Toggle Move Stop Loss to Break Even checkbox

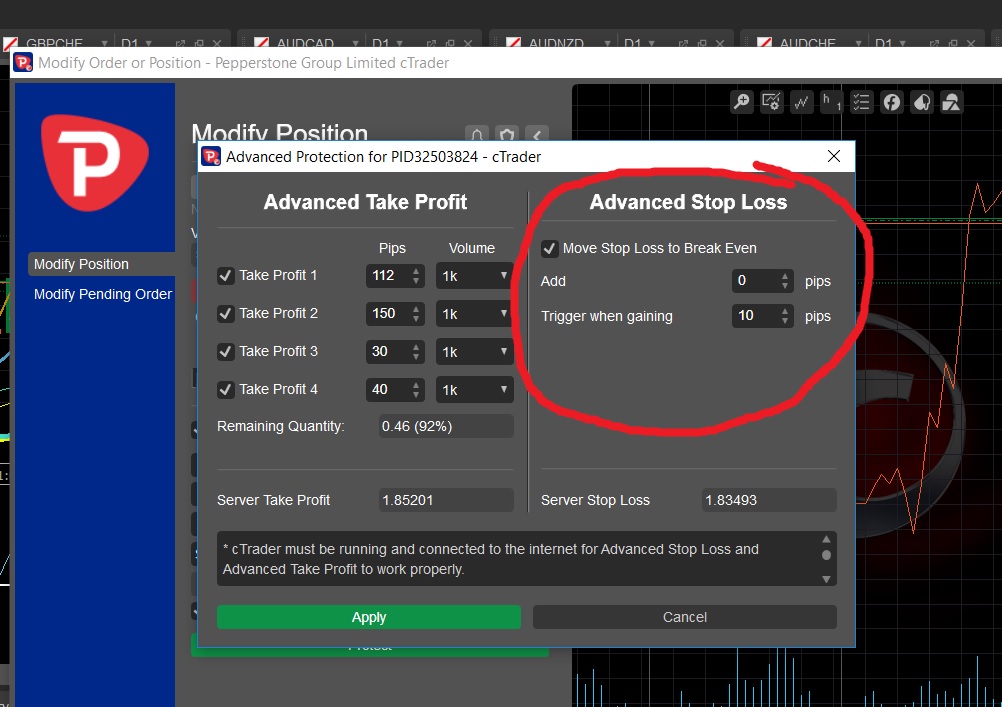coord(550,249)
